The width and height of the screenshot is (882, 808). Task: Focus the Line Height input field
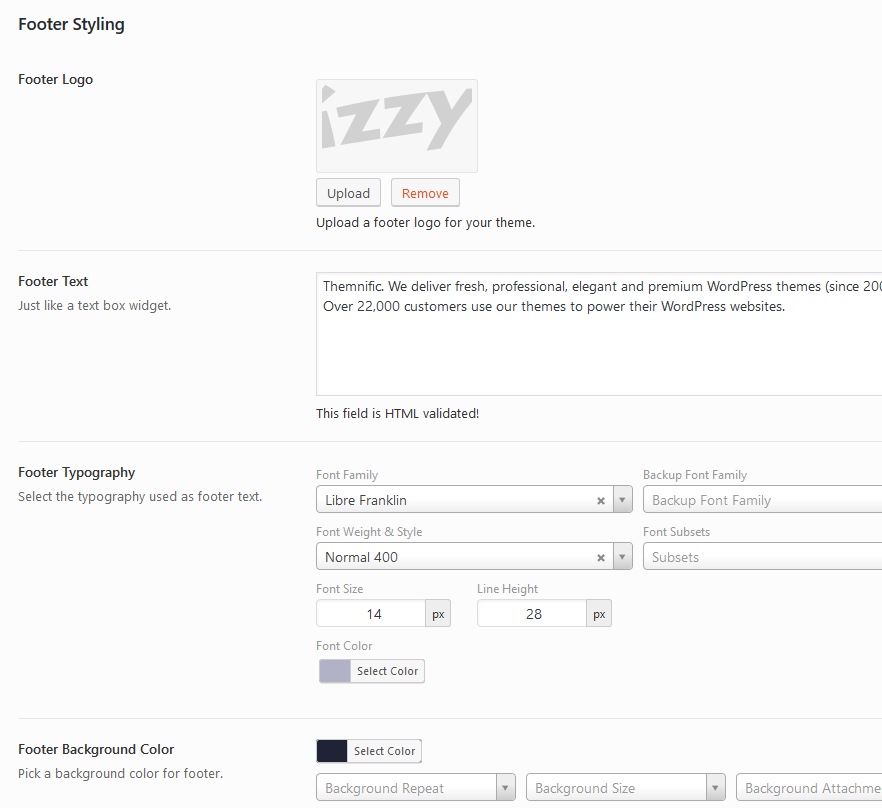[x=532, y=614]
